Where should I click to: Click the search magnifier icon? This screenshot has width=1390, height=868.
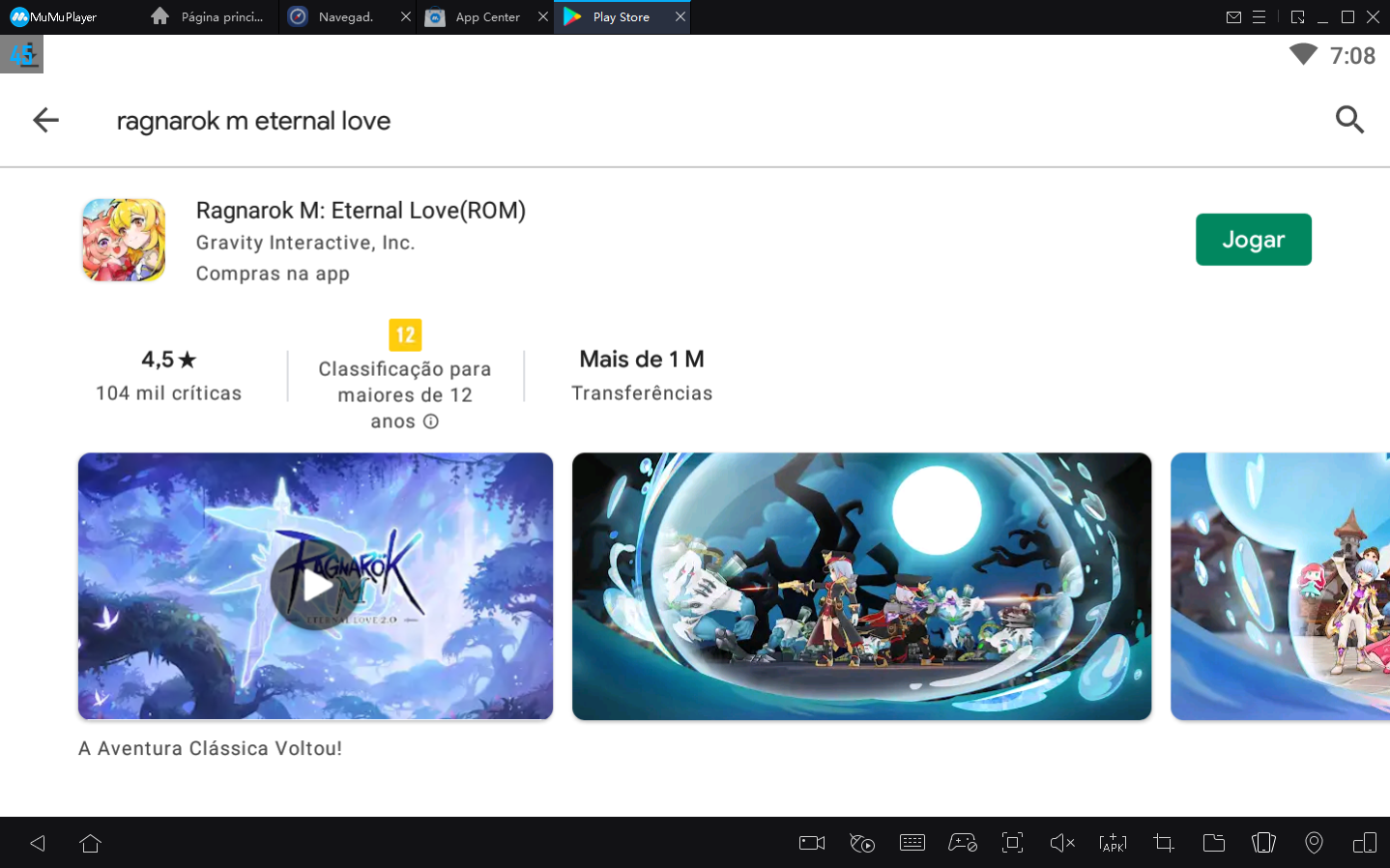(x=1349, y=120)
